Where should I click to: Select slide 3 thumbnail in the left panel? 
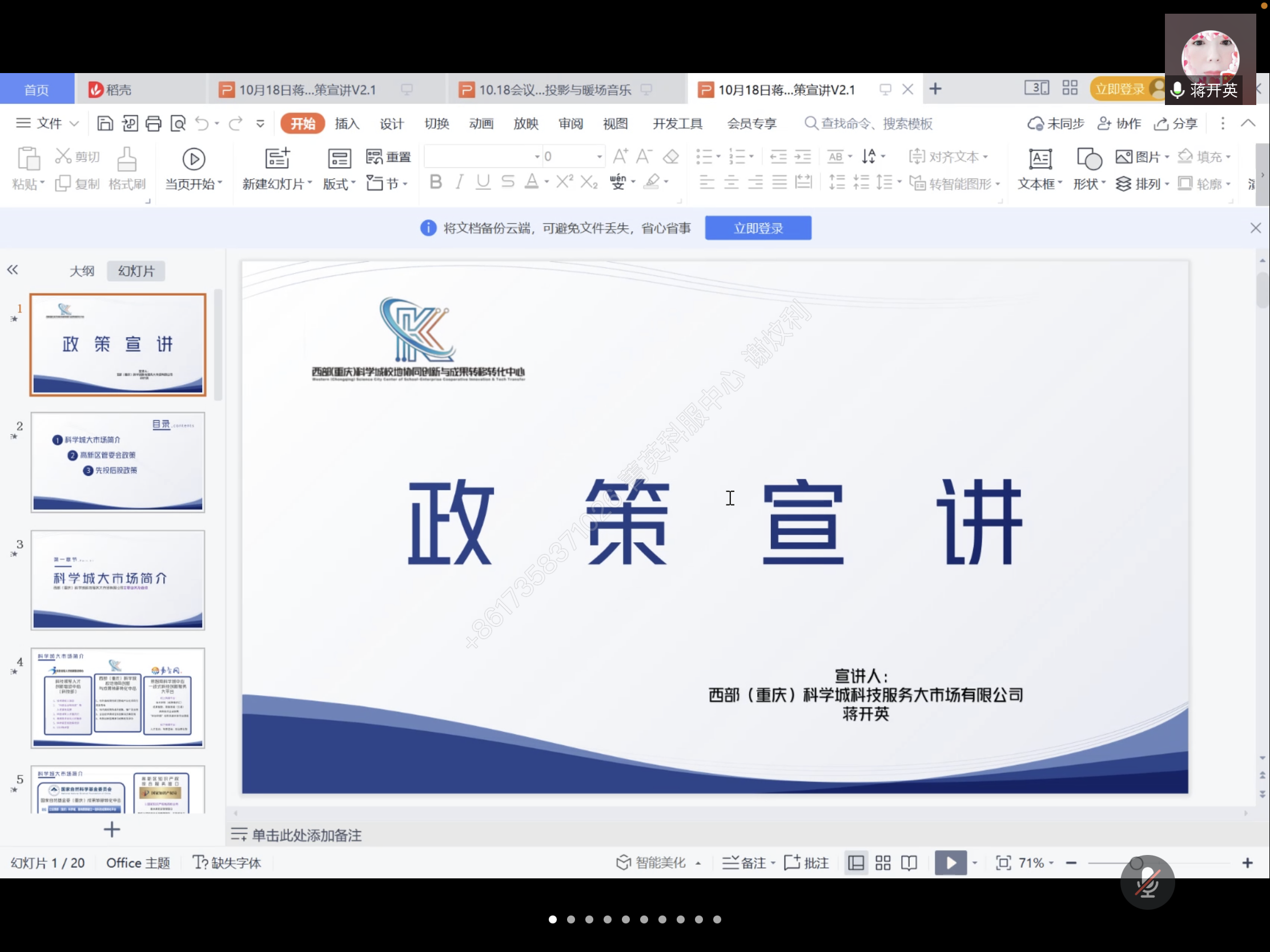[118, 579]
